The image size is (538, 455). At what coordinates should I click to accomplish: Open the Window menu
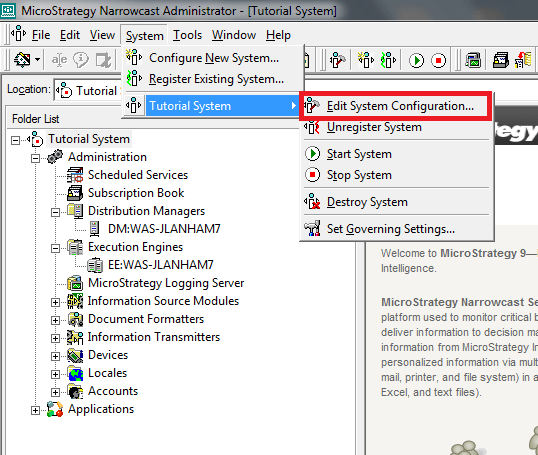[234, 35]
